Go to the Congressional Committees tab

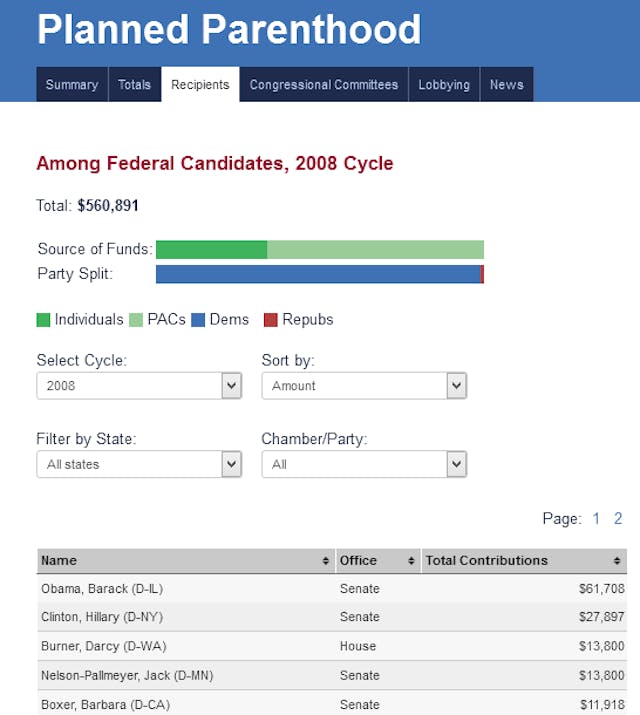tap(324, 85)
